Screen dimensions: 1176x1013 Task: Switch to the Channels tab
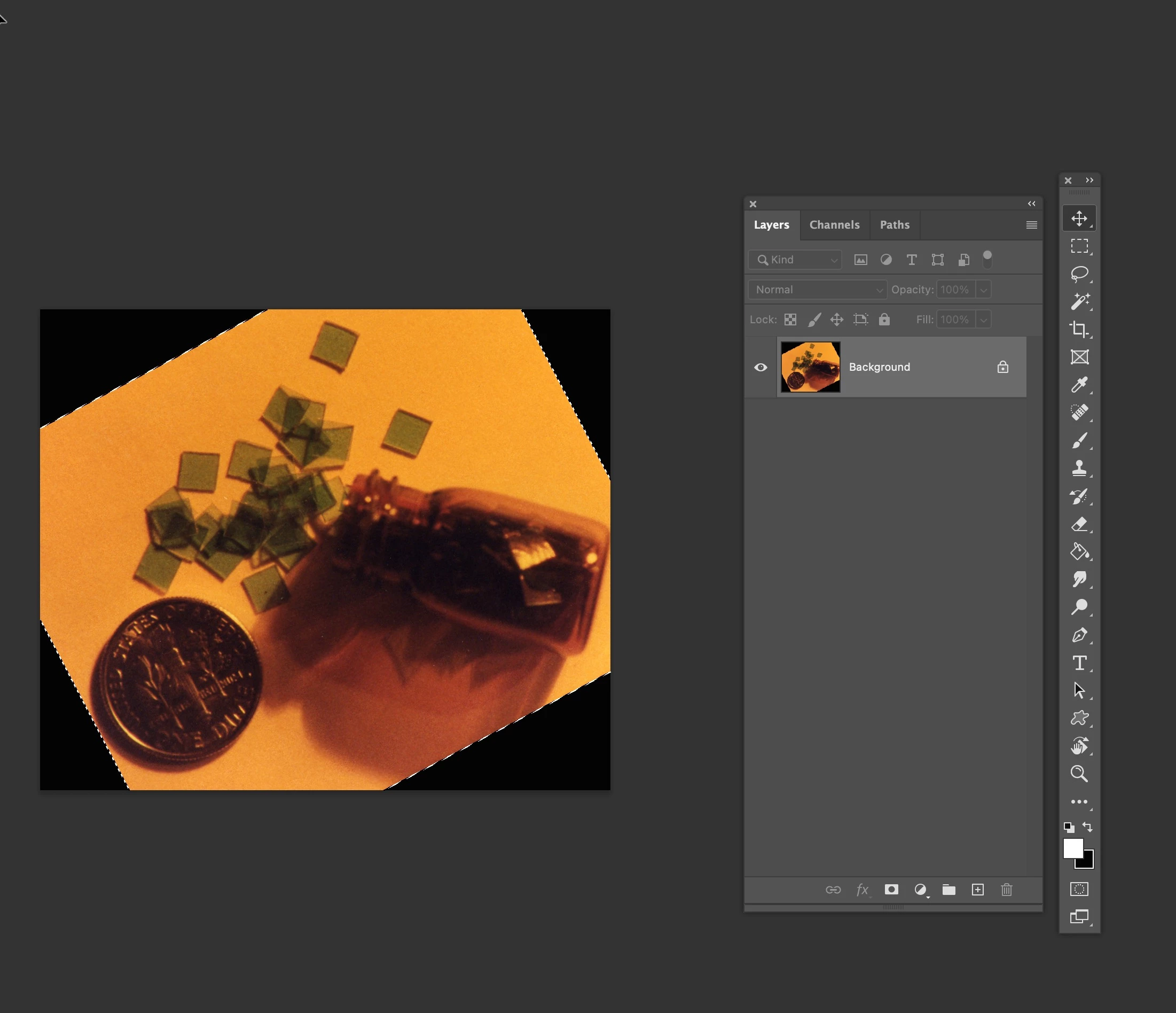[834, 225]
